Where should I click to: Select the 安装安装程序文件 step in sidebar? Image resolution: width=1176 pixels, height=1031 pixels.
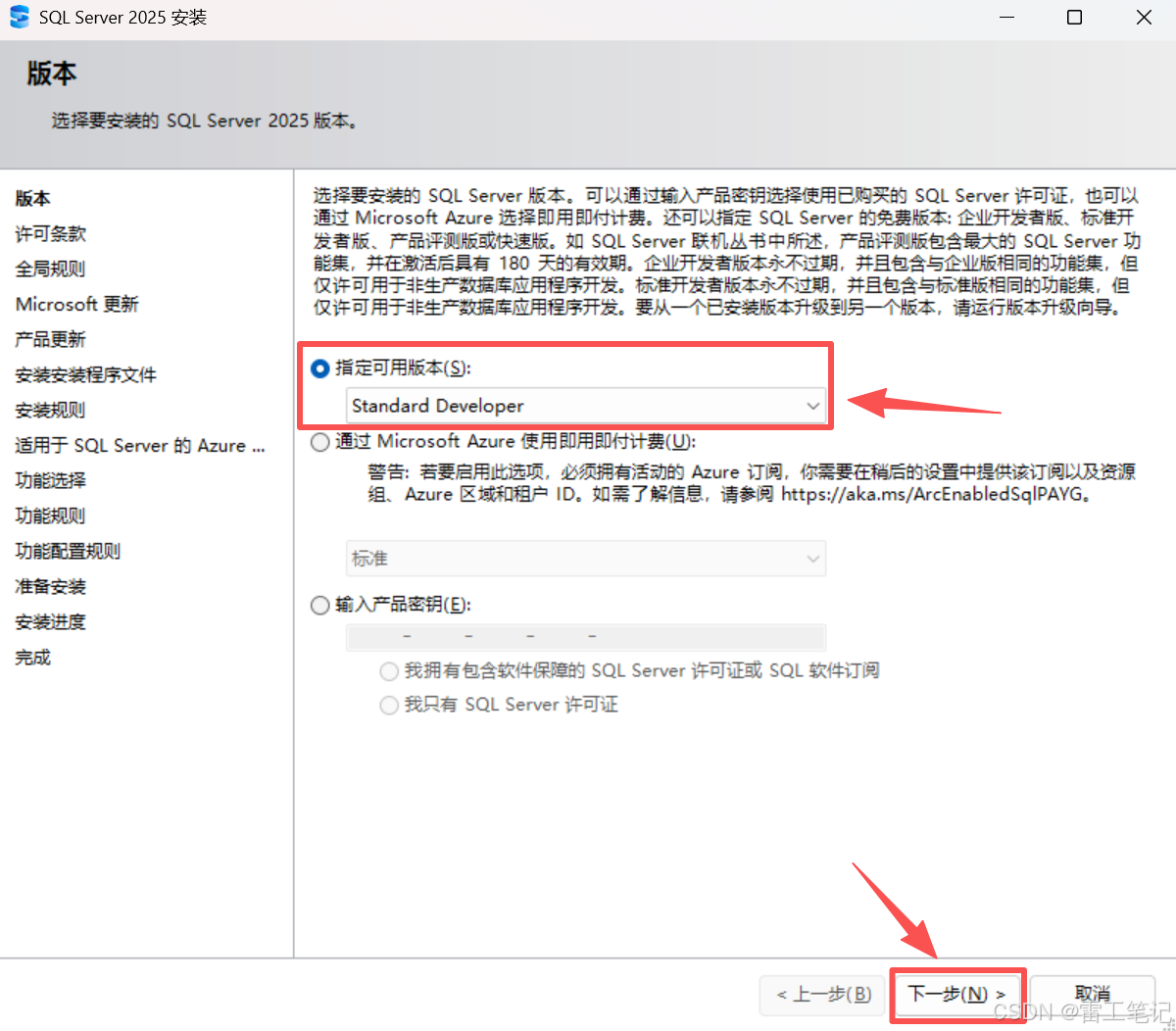tap(86, 375)
